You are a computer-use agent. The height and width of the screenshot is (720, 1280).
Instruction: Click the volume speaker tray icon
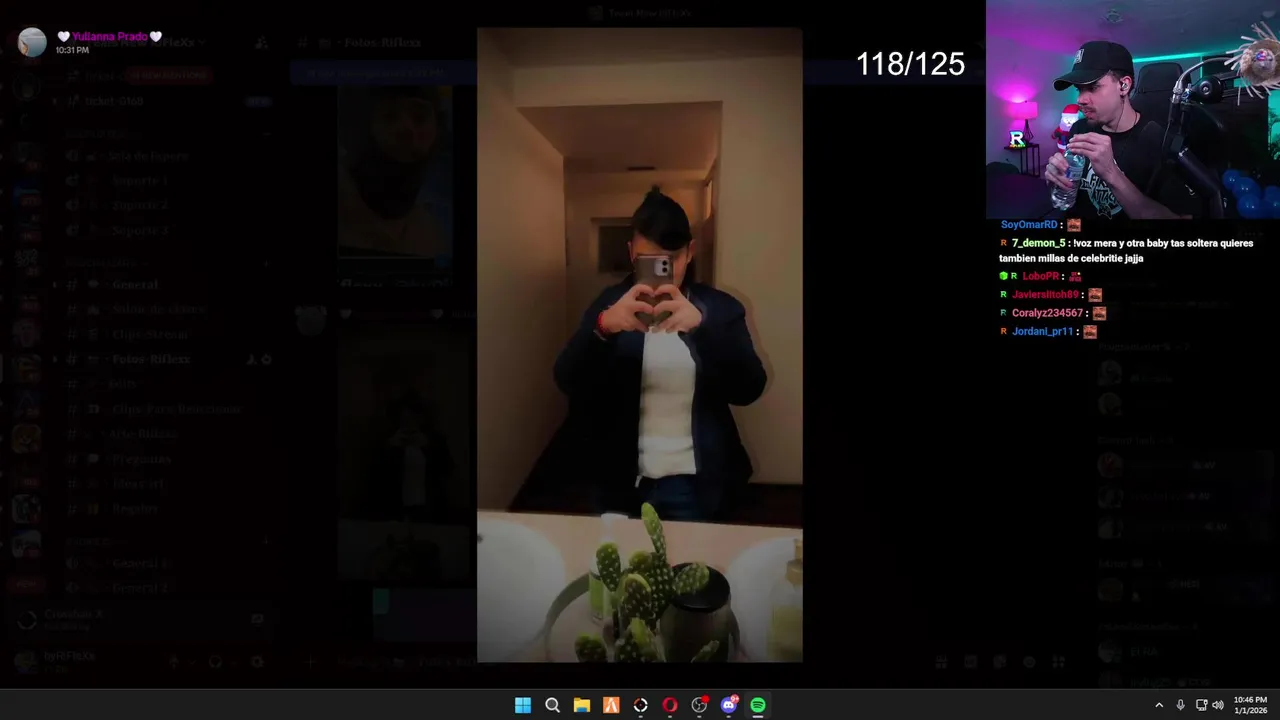(1218, 705)
